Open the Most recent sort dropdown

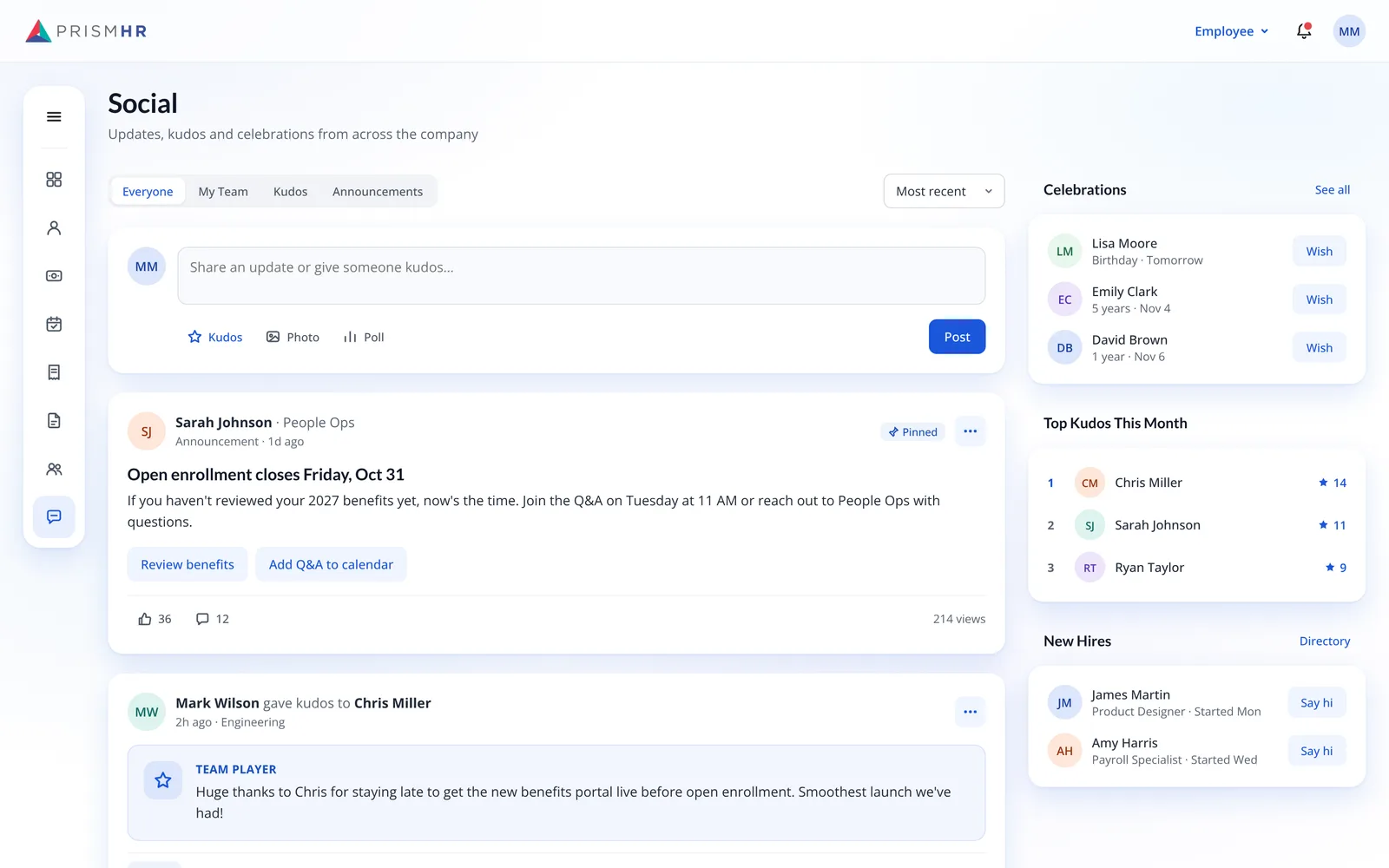click(x=944, y=191)
